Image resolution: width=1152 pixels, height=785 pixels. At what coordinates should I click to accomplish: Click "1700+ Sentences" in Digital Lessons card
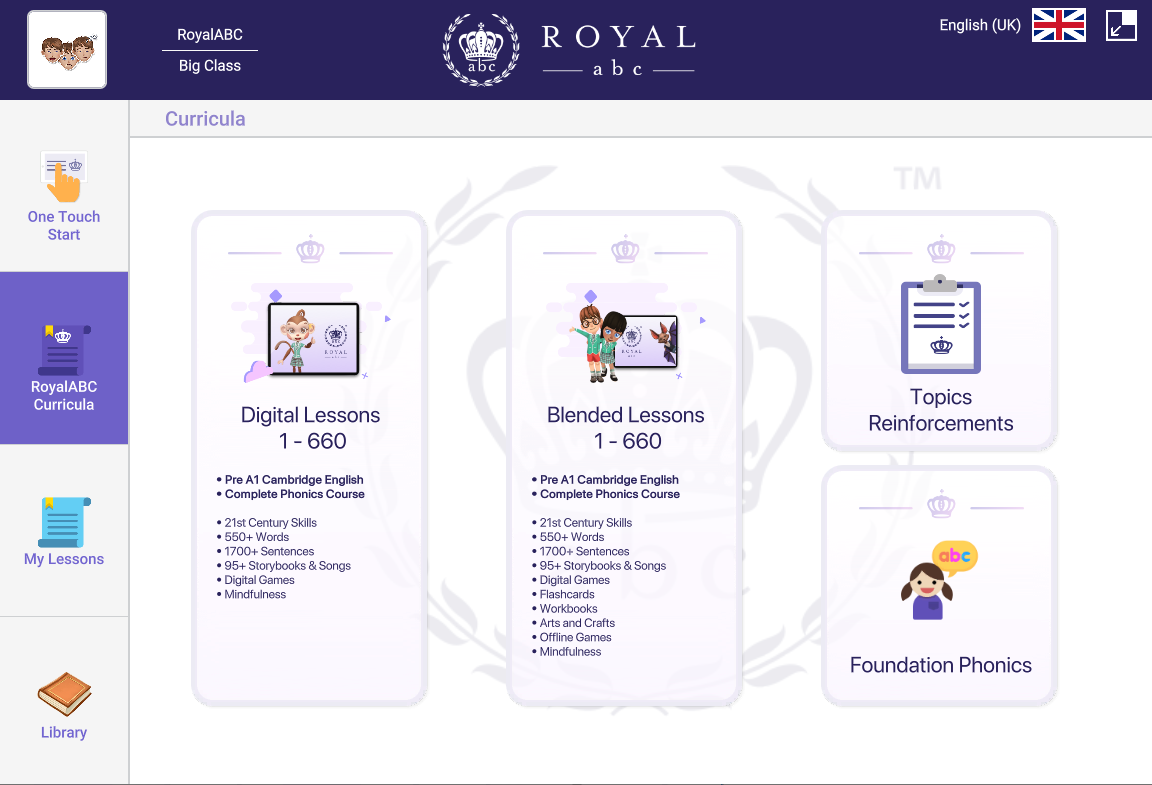point(269,551)
